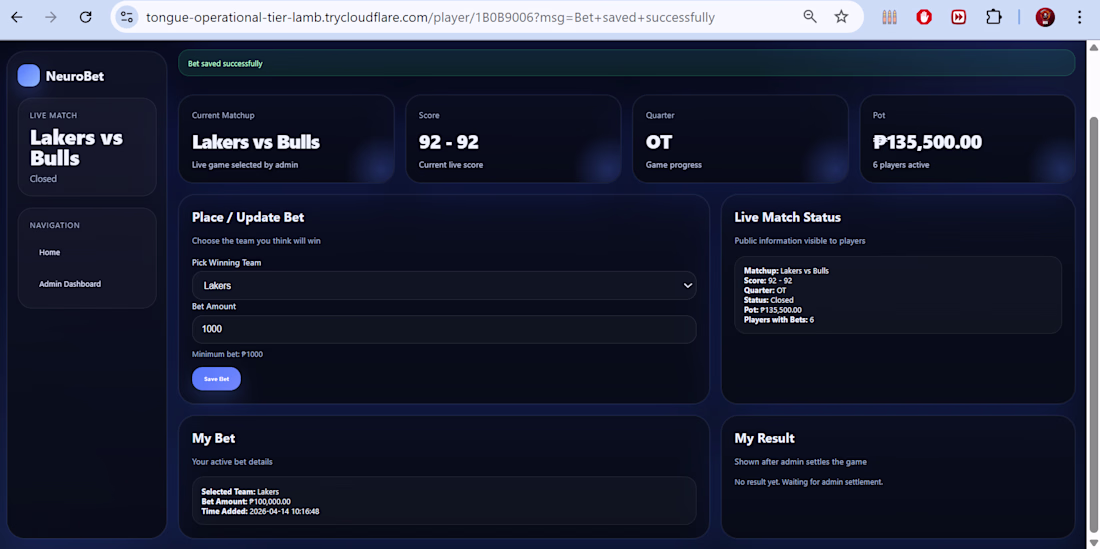The image size is (1100, 549).
Task: Click the pot amount ₱135,500.00
Action: (927, 142)
